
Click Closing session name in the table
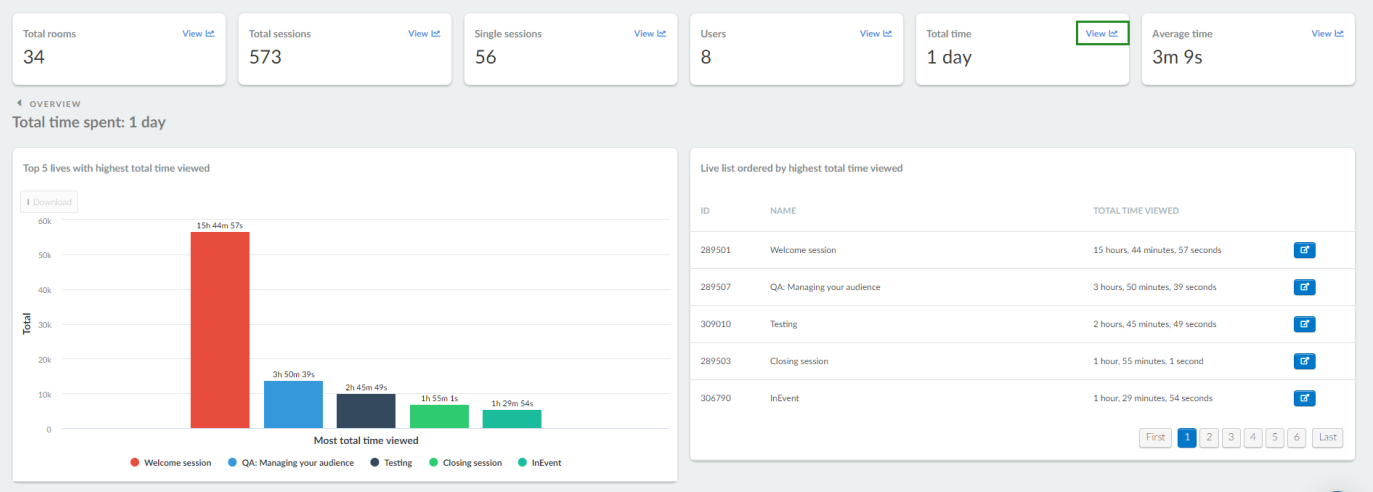(799, 361)
